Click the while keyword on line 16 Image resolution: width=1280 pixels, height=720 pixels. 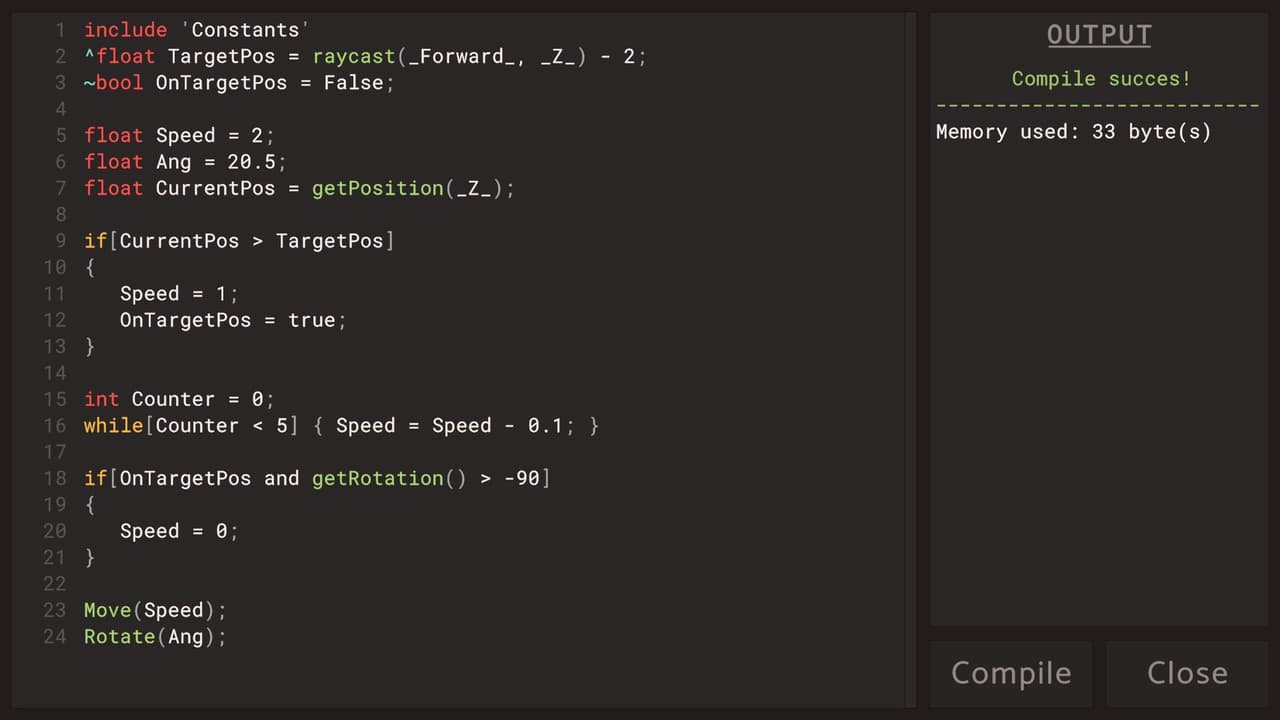click(113, 425)
